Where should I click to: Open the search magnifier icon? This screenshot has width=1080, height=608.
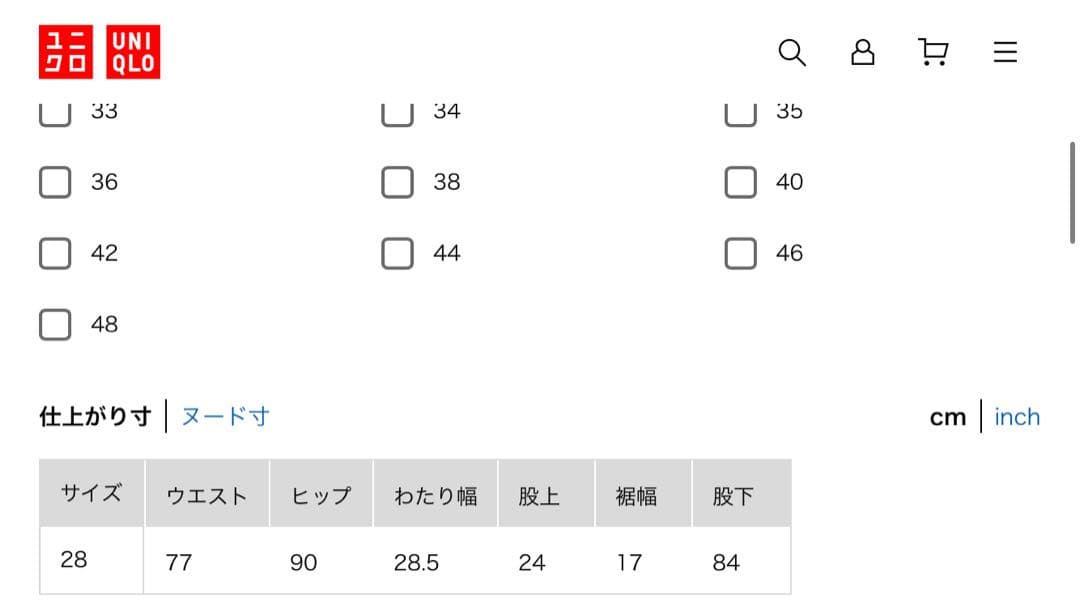coord(791,52)
